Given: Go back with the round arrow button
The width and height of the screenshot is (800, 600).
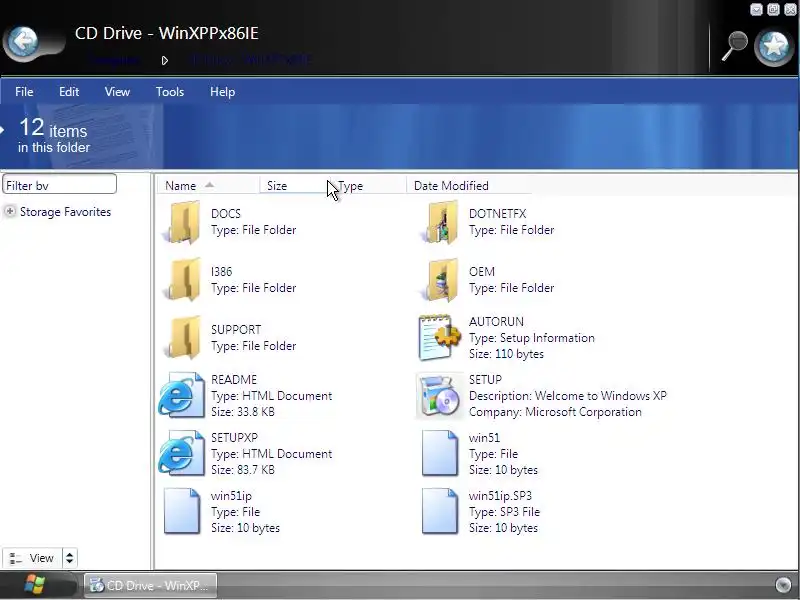Looking at the screenshot, I should coord(22,42).
